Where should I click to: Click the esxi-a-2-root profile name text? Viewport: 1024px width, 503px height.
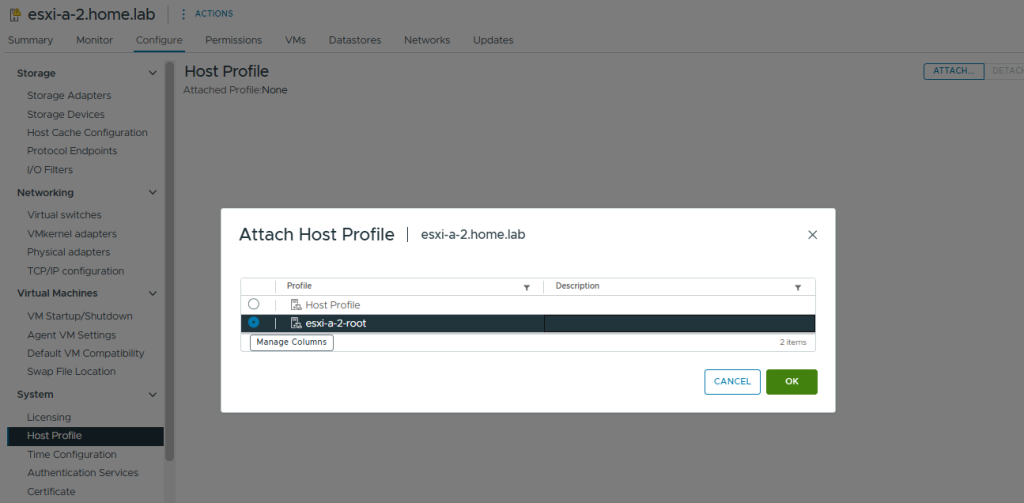click(336, 323)
